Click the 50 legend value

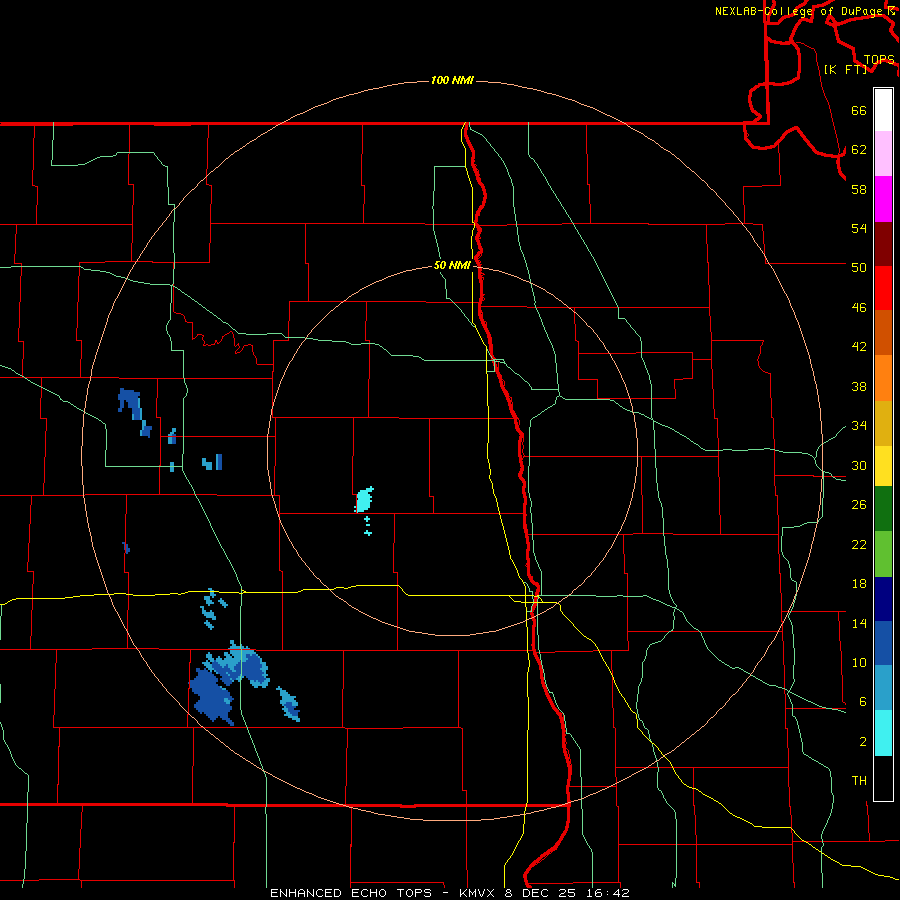[859, 267]
